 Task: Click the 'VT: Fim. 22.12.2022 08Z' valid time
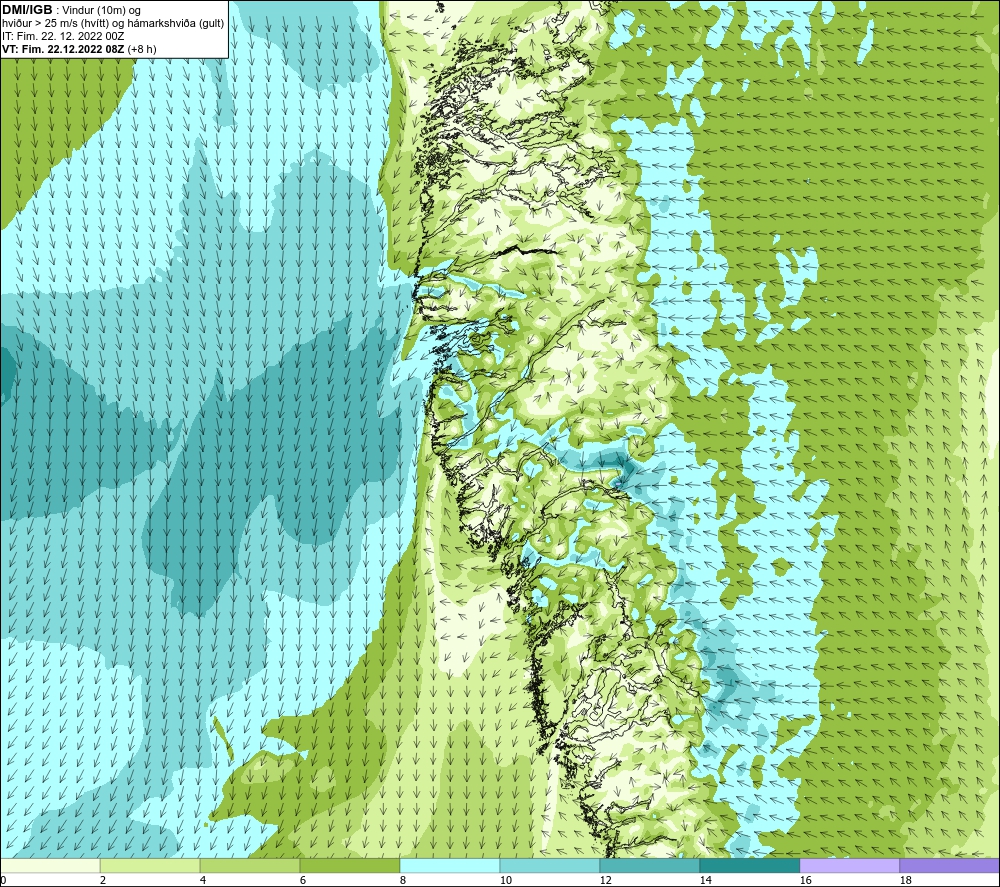[63, 49]
